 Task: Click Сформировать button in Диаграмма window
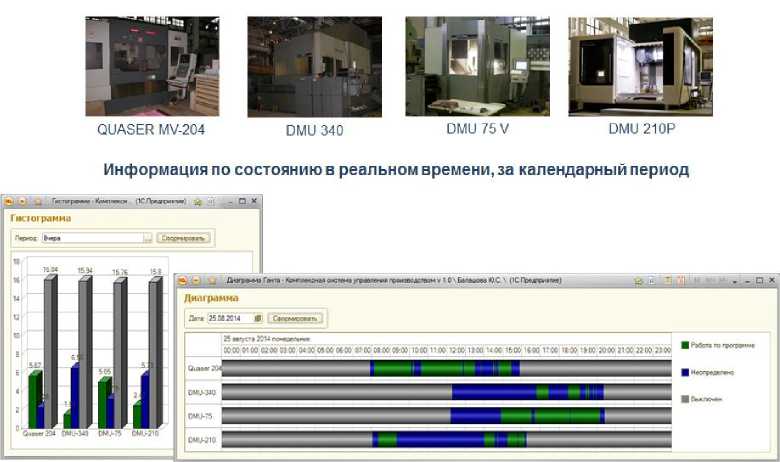click(295, 318)
